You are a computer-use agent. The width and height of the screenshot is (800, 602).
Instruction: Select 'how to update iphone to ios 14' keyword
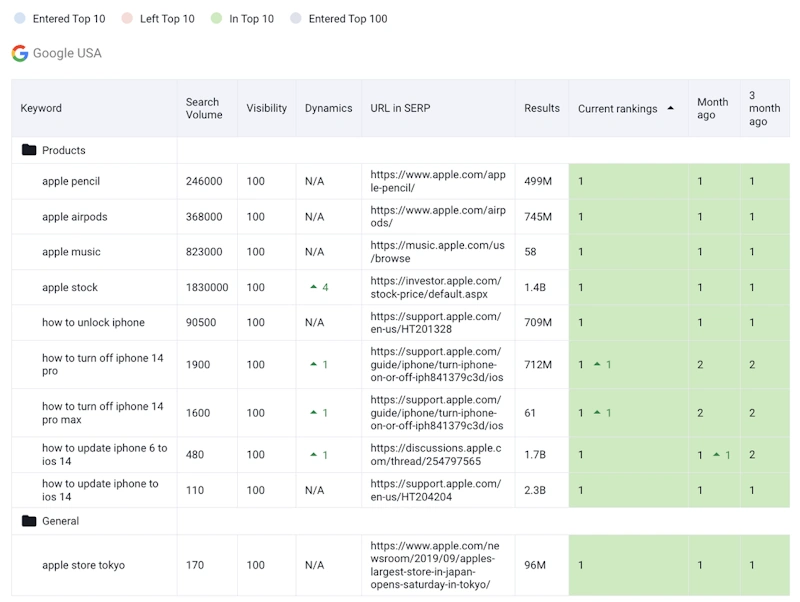click(x=100, y=490)
